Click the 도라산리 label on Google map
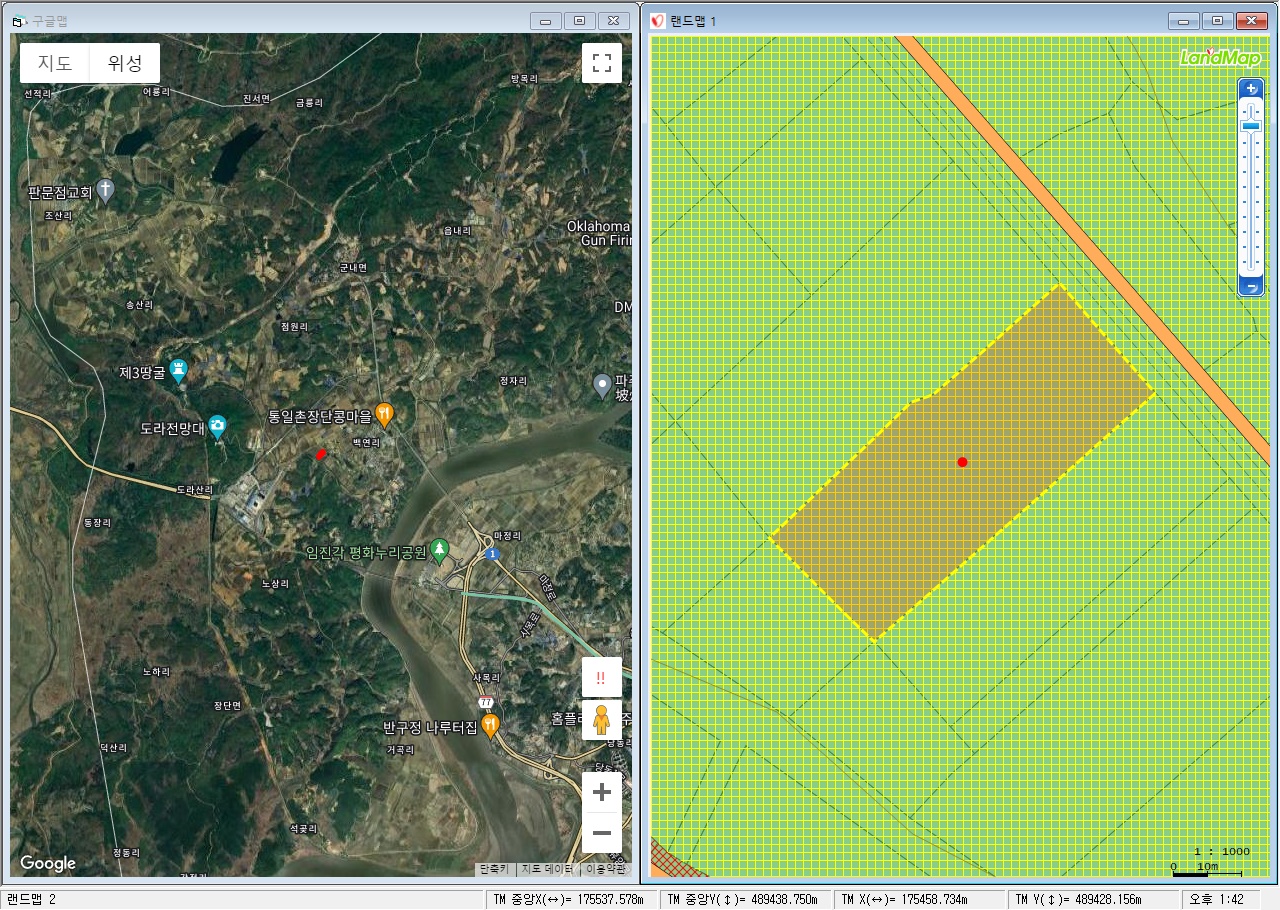The height and width of the screenshot is (910, 1280). pos(195,490)
